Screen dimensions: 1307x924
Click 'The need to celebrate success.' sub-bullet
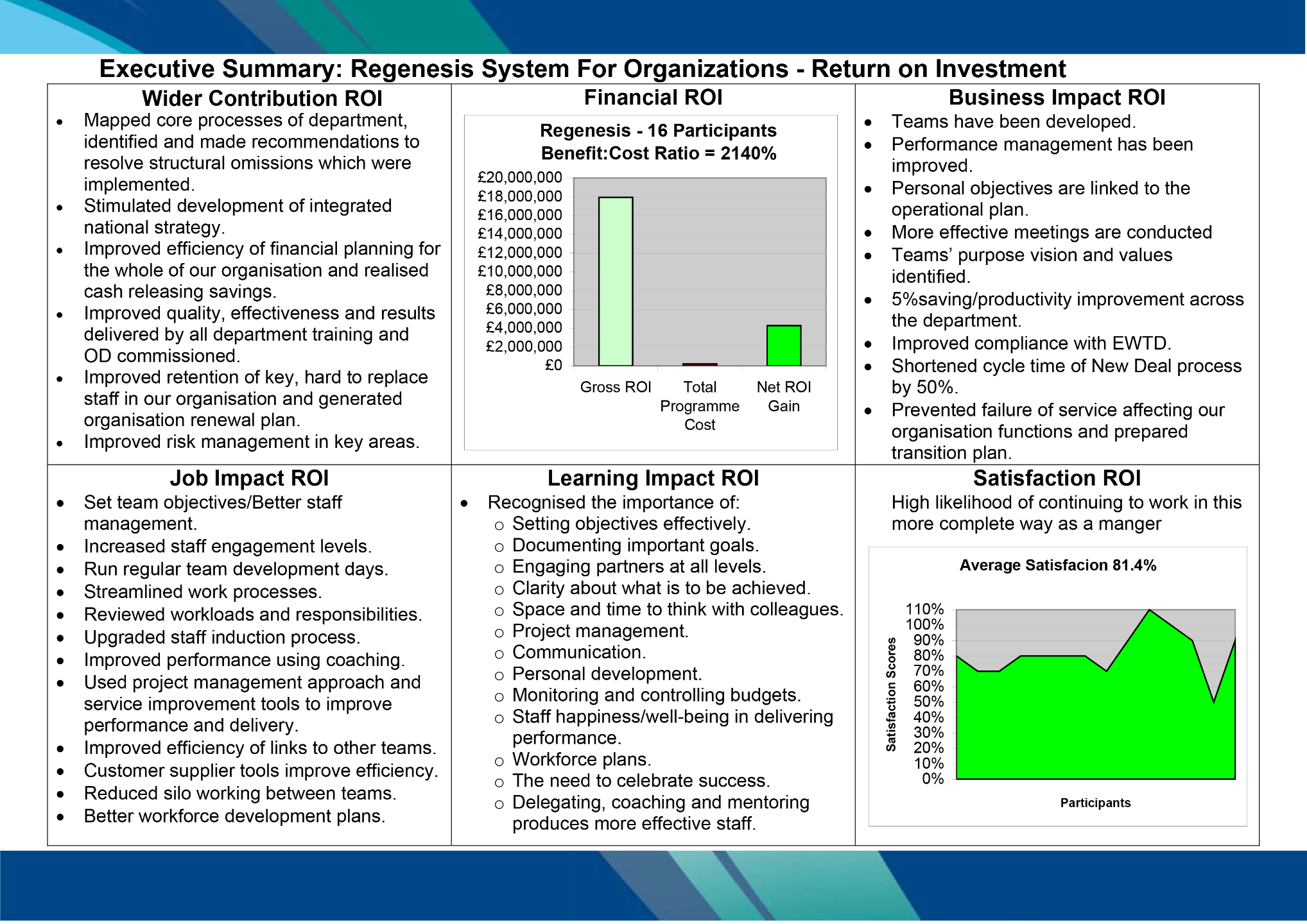click(641, 781)
